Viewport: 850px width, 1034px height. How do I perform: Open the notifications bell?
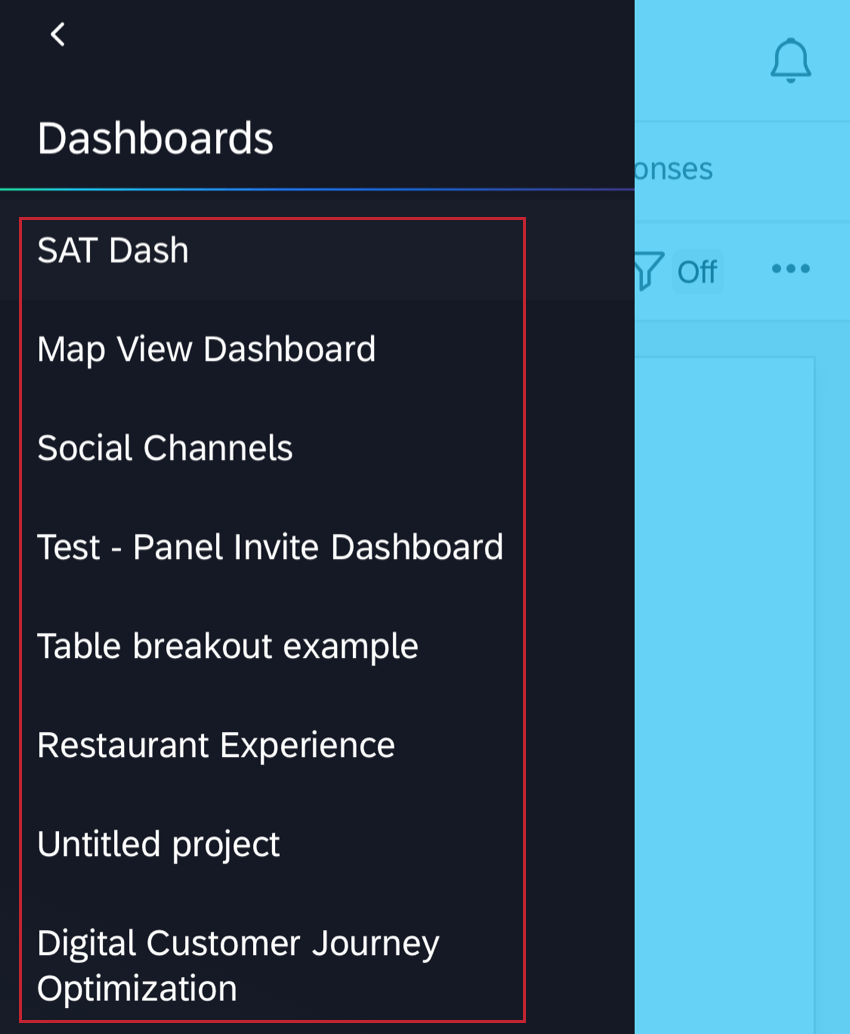[x=790, y=60]
